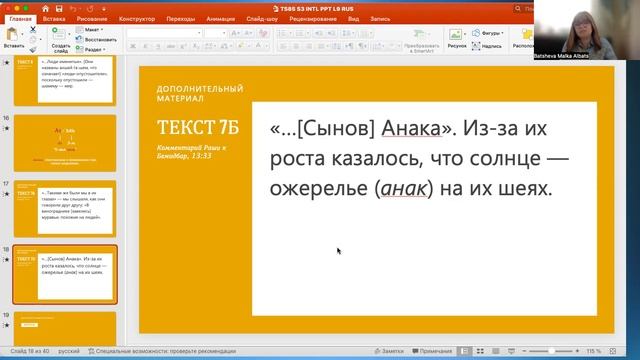Click fit slide to window icon
The height and width of the screenshot is (360, 640).
click(613, 351)
